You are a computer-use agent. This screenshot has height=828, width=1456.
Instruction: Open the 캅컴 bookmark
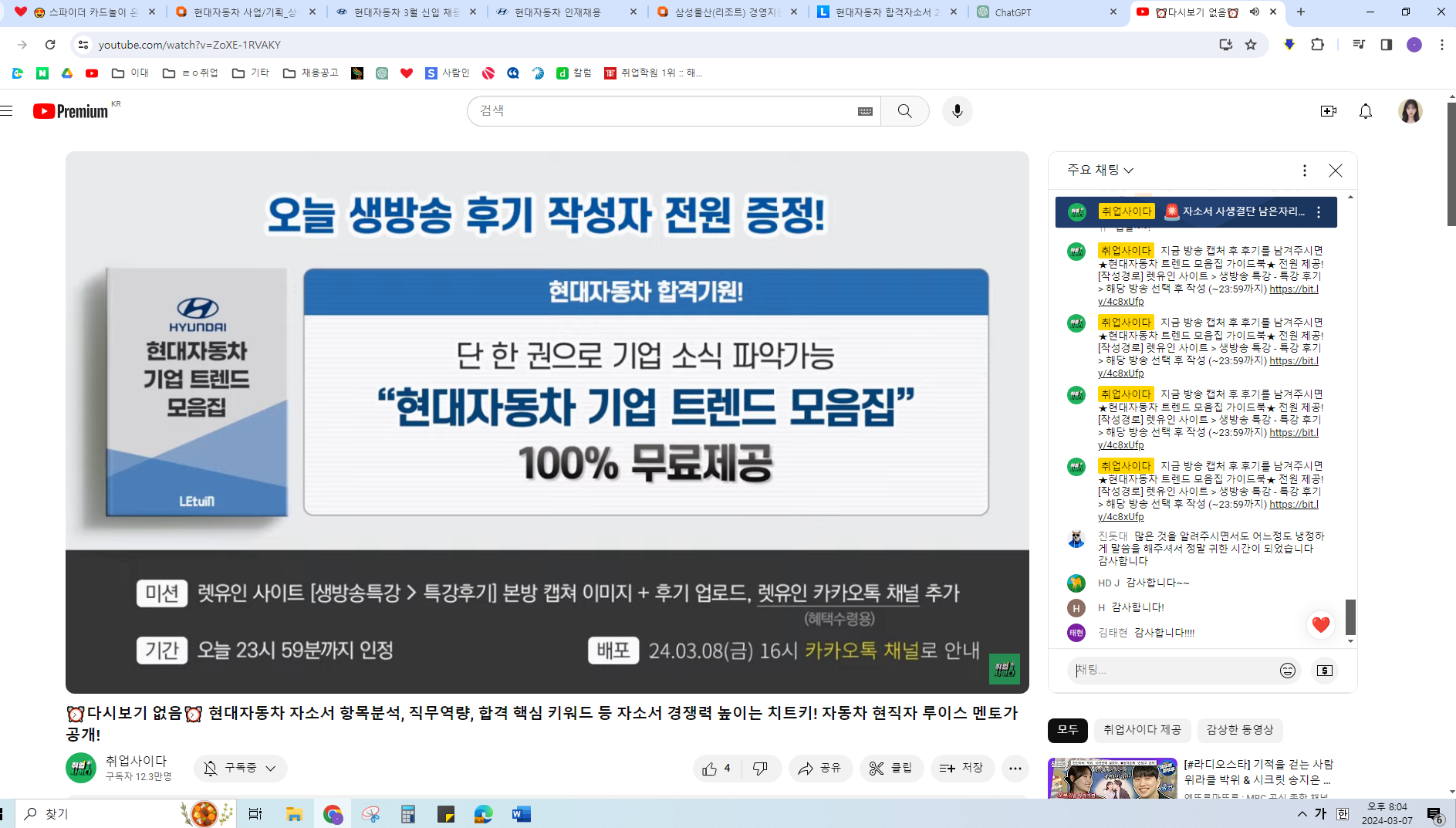point(574,73)
